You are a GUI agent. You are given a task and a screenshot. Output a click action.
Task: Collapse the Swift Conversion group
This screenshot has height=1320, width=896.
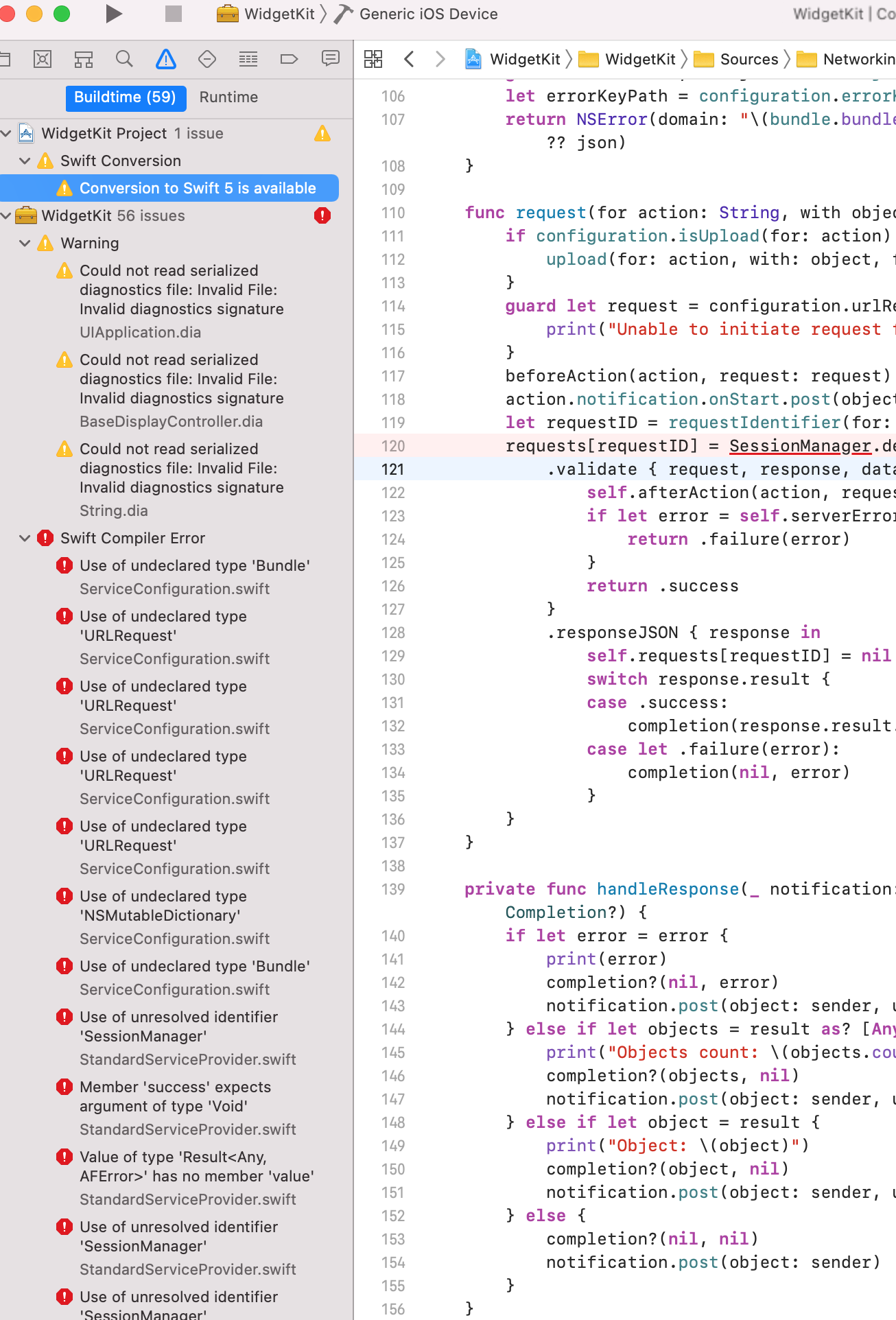(25, 161)
